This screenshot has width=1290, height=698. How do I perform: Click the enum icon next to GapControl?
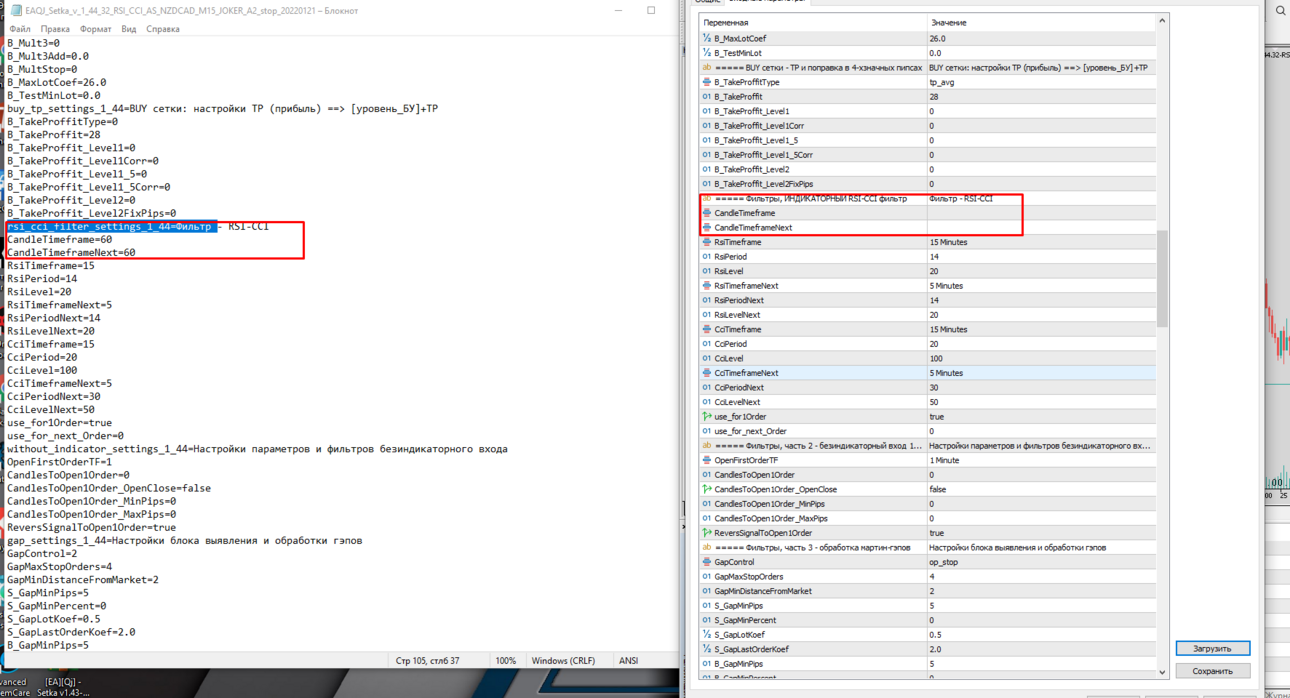pyautogui.click(x=707, y=562)
